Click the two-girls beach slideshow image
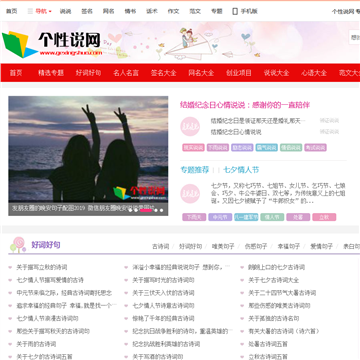The width and height of the screenshot is (360, 360). point(88,156)
